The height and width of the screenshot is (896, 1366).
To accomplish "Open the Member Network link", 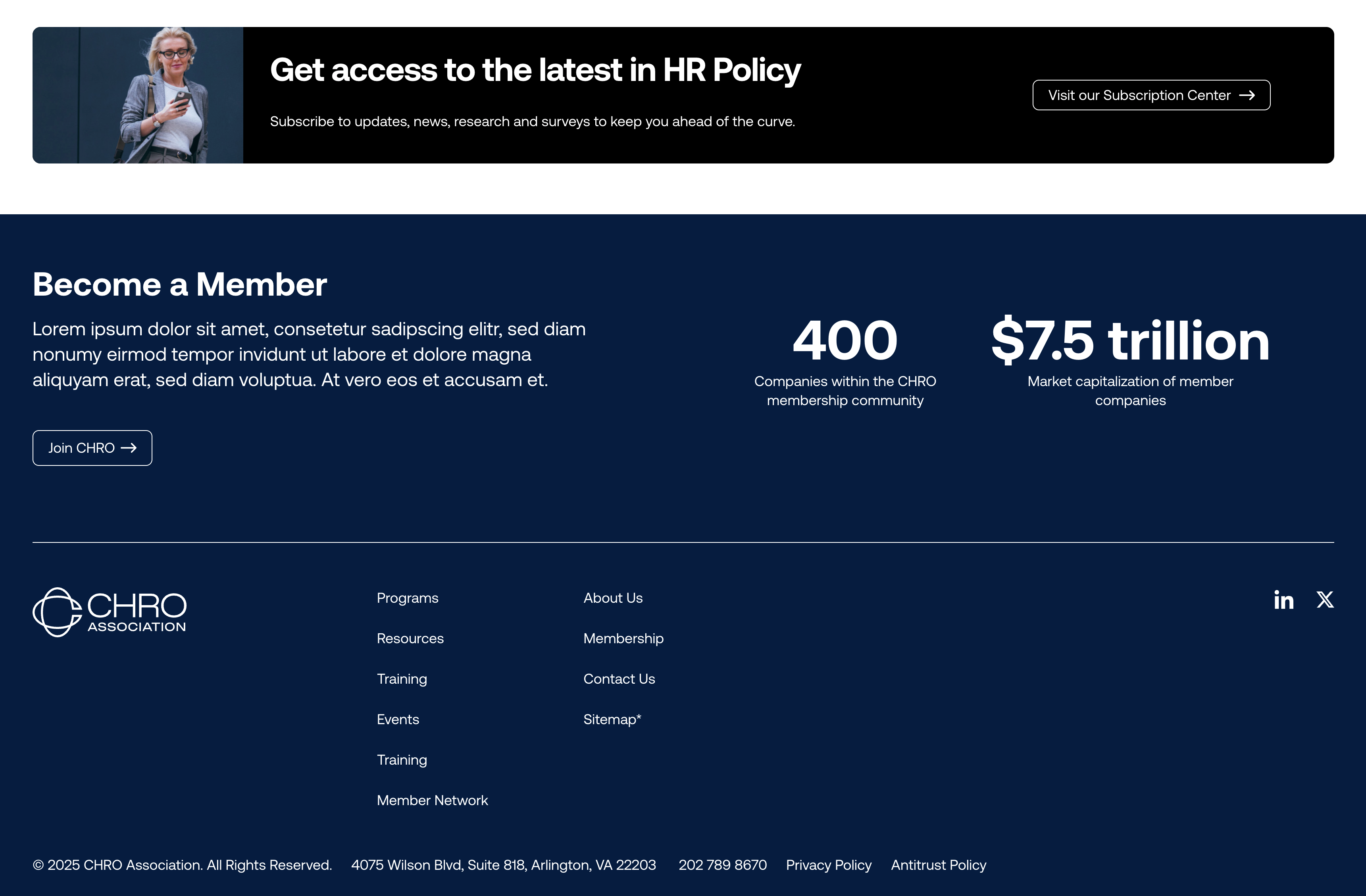I will tap(432, 801).
